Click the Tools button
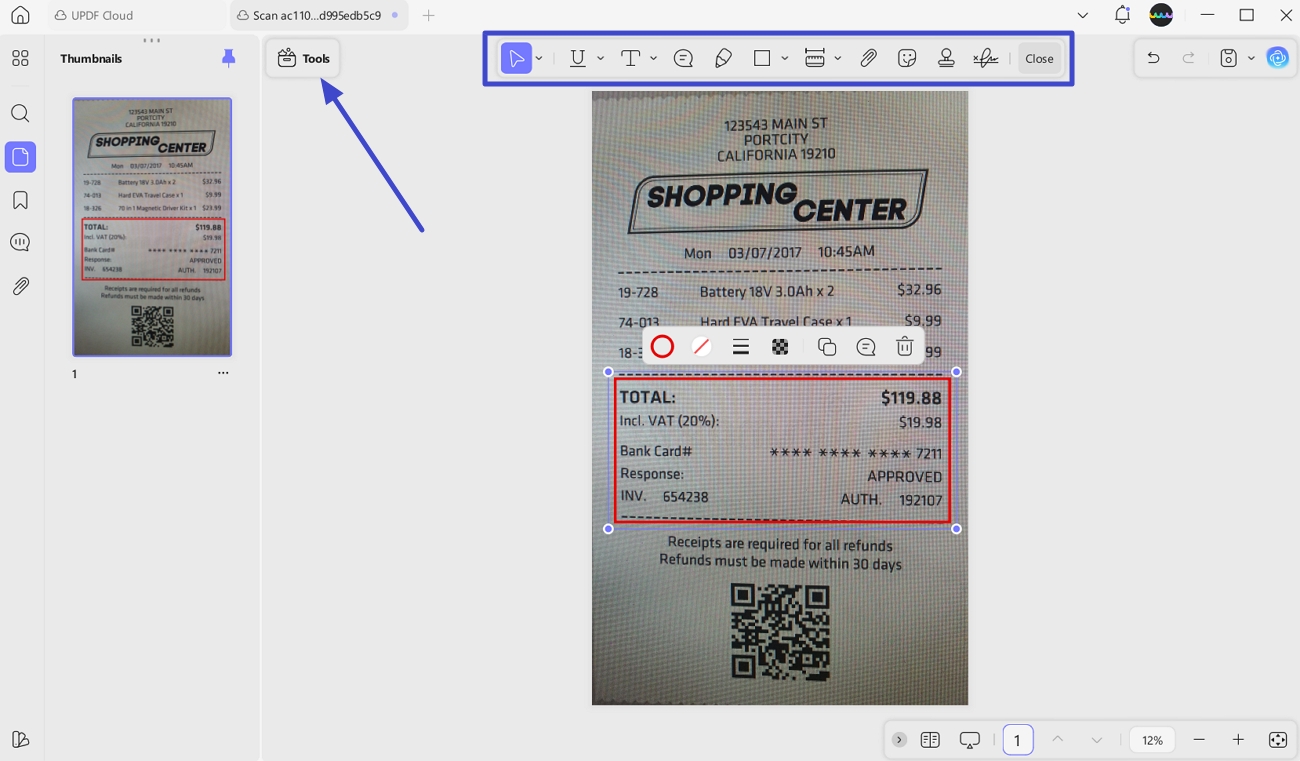Image resolution: width=1300 pixels, height=761 pixels. click(303, 58)
